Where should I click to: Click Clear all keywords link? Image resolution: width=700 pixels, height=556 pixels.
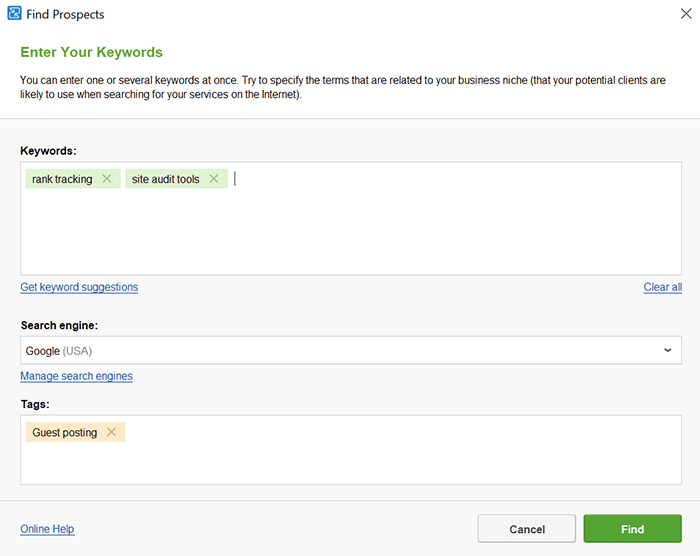pyautogui.click(x=662, y=287)
